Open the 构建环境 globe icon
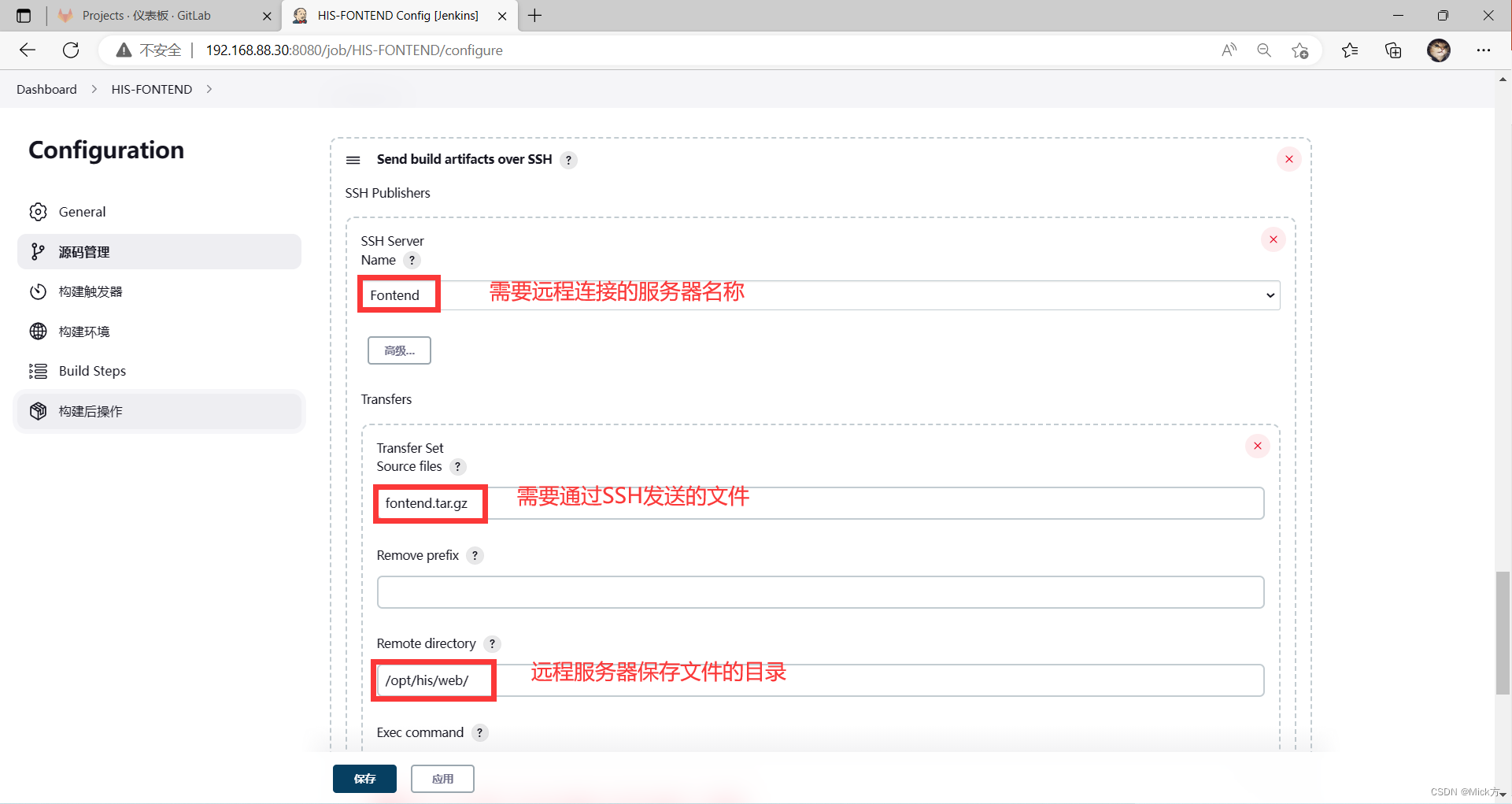The width and height of the screenshot is (1512, 804). pyautogui.click(x=39, y=331)
